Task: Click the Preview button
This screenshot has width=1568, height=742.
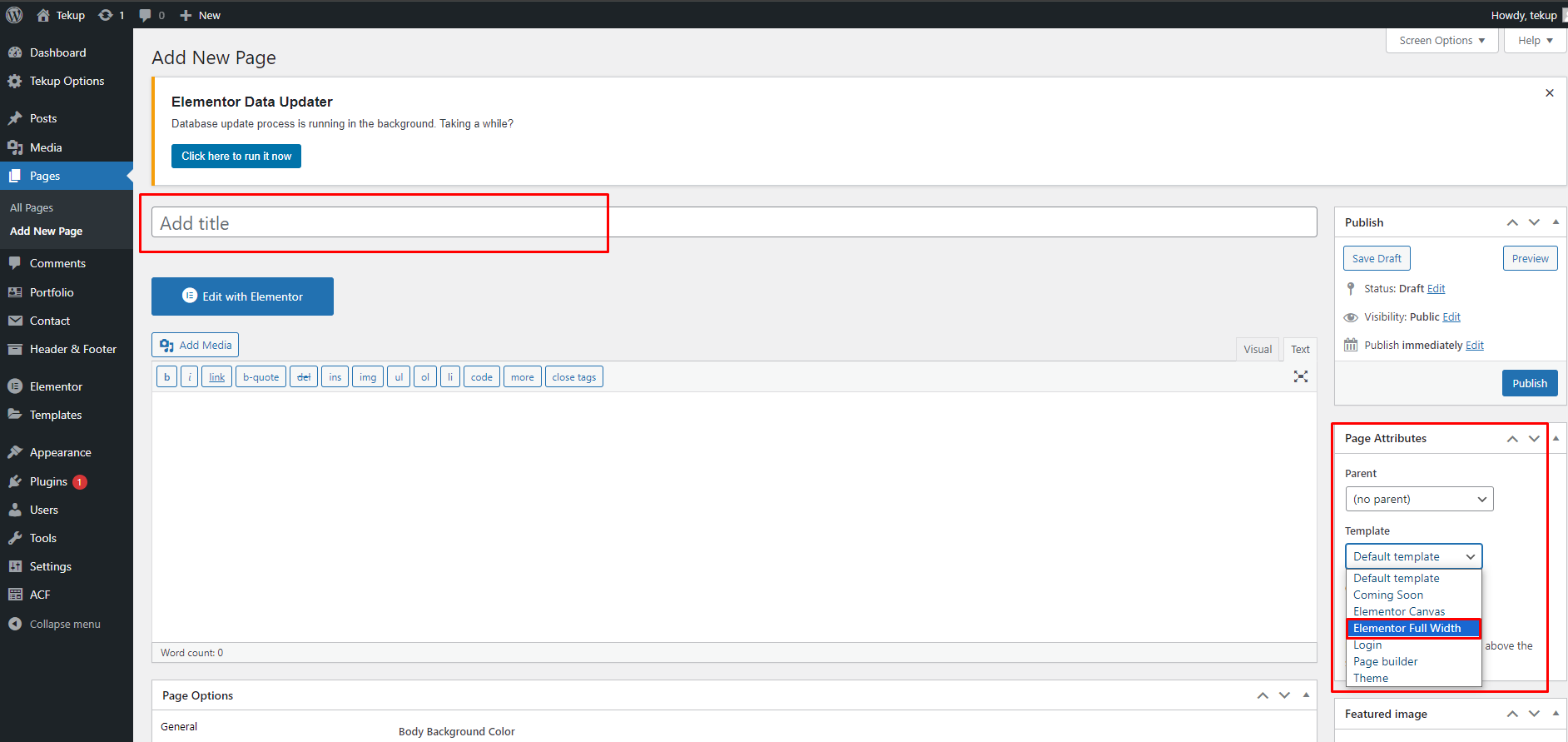Action: [x=1530, y=258]
